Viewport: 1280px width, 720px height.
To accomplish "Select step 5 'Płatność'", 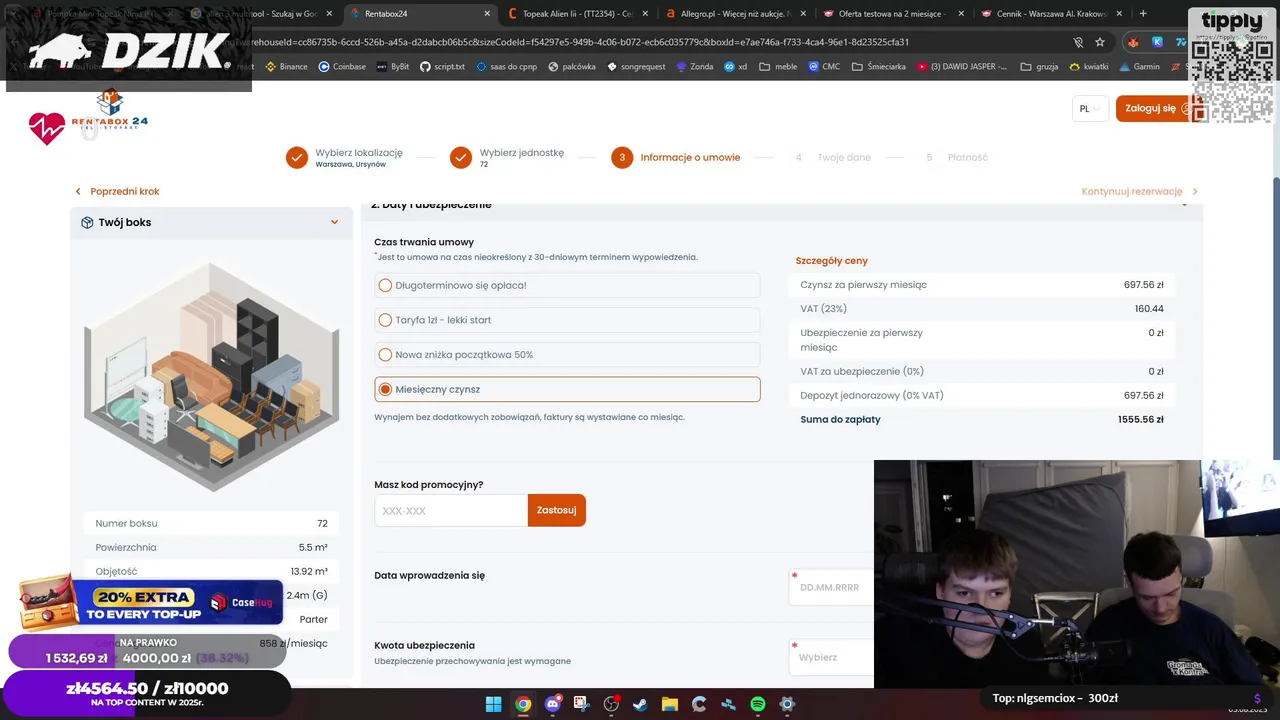I will 956,157.
